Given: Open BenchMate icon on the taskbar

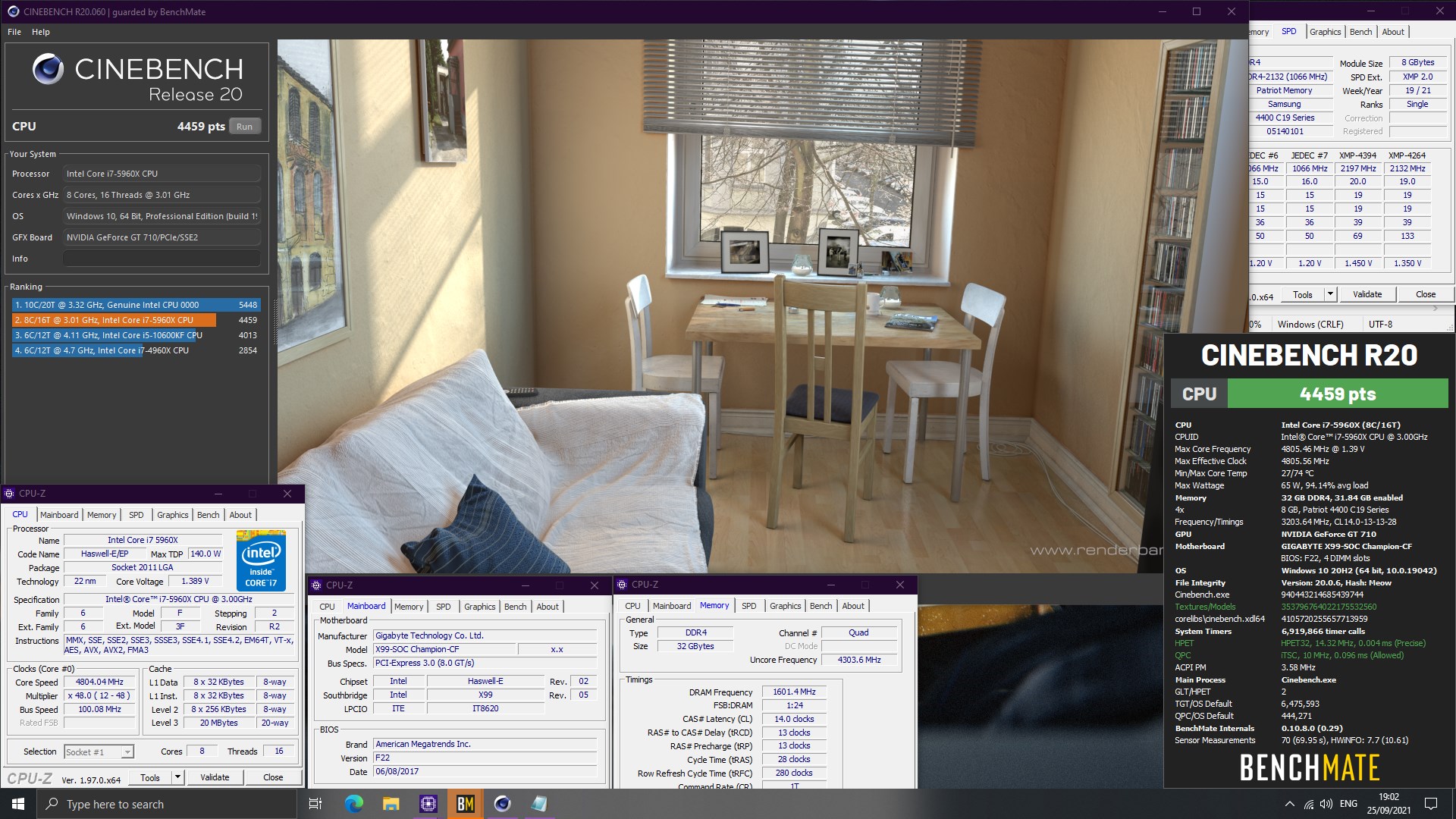Looking at the screenshot, I should [466, 804].
